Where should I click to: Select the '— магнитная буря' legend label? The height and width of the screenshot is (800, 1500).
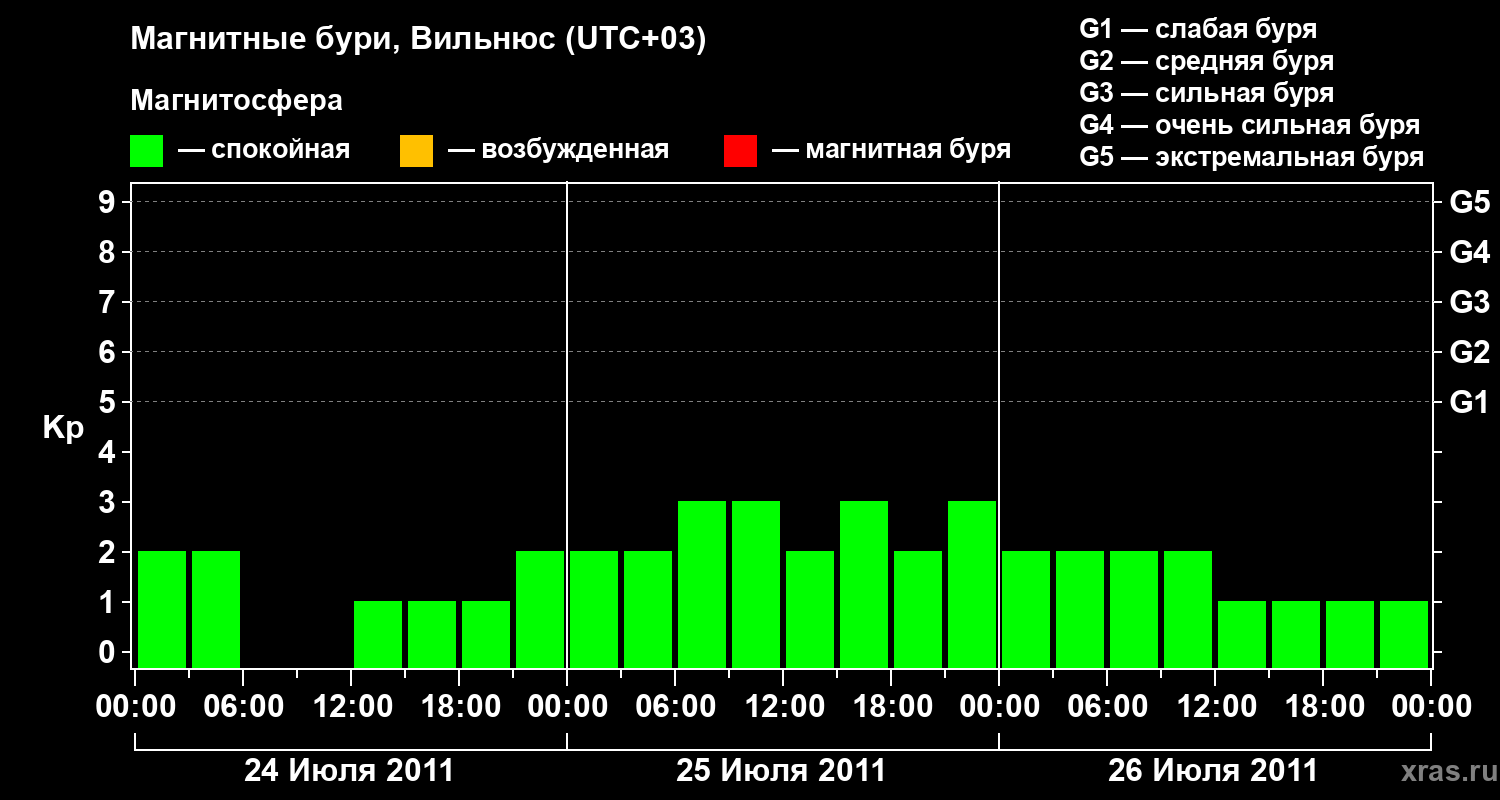(x=891, y=150)
